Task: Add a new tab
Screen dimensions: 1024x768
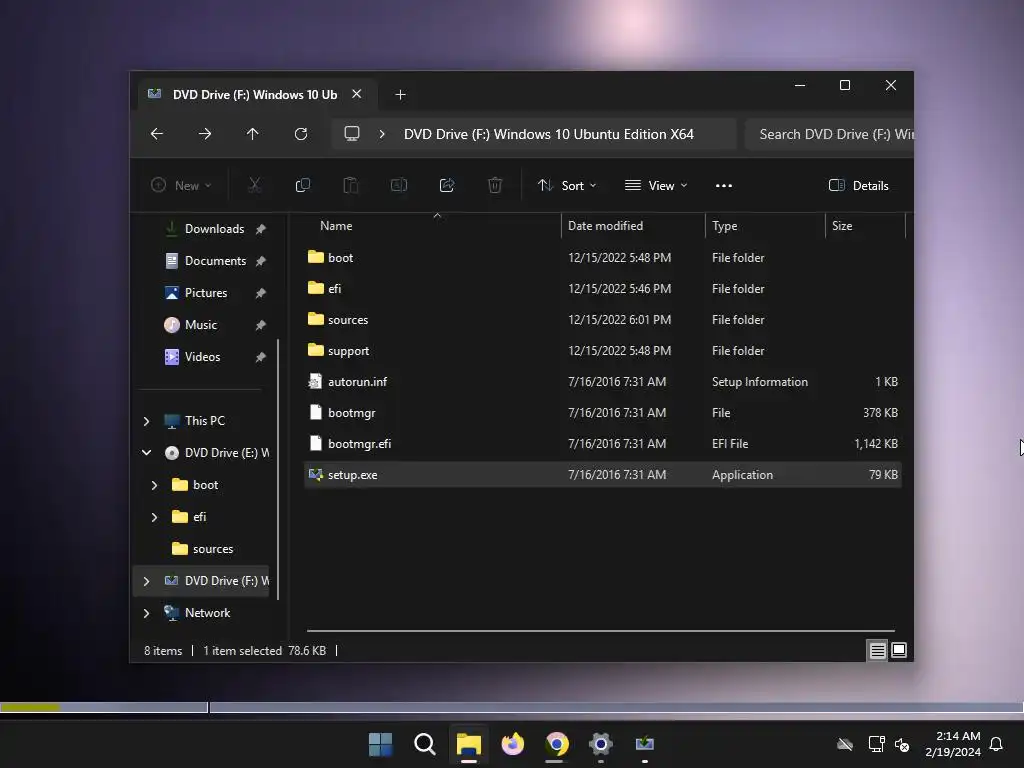Action: pos(400,95)
